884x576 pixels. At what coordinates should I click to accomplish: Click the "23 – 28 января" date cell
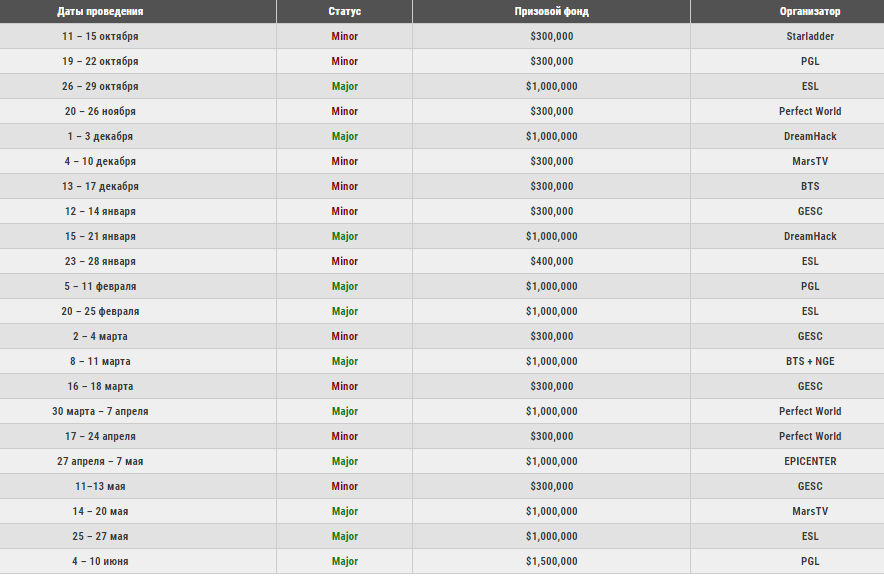100,261
